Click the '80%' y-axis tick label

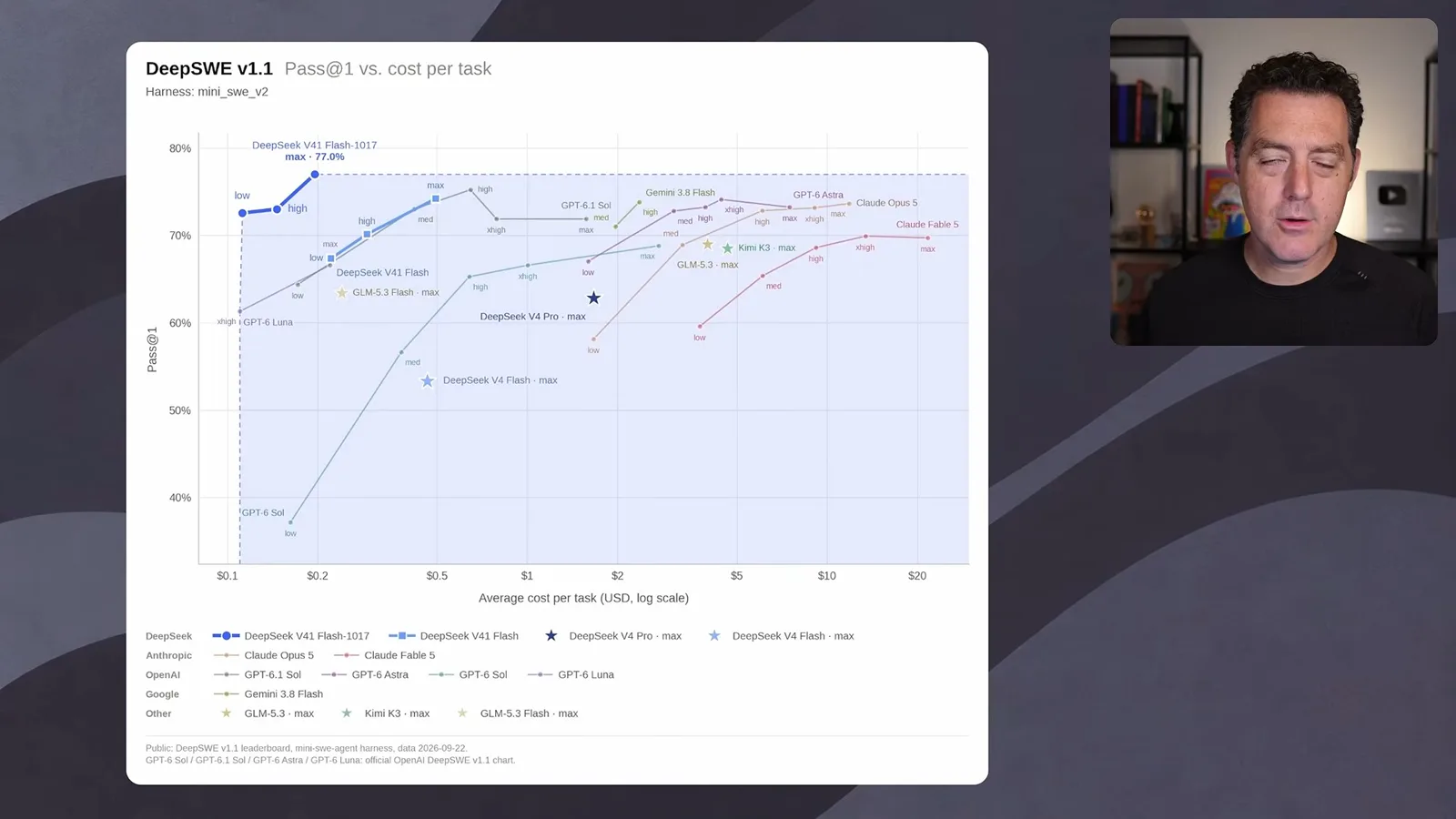tap(180, 148)
